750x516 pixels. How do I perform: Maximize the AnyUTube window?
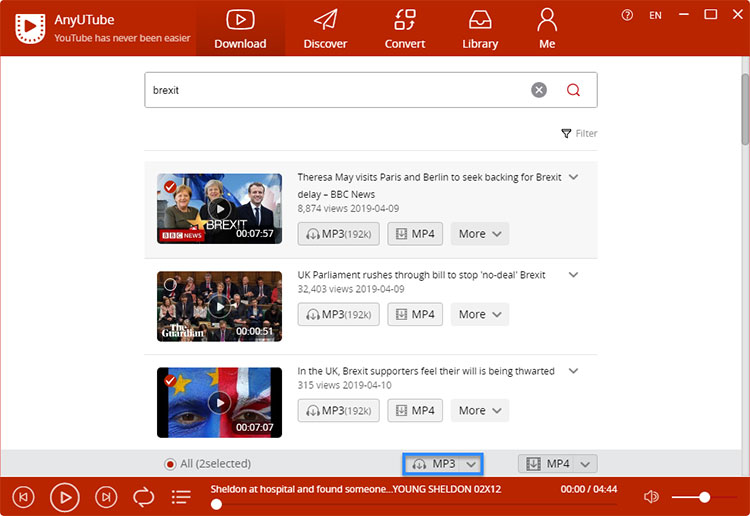tap(711, 14)
